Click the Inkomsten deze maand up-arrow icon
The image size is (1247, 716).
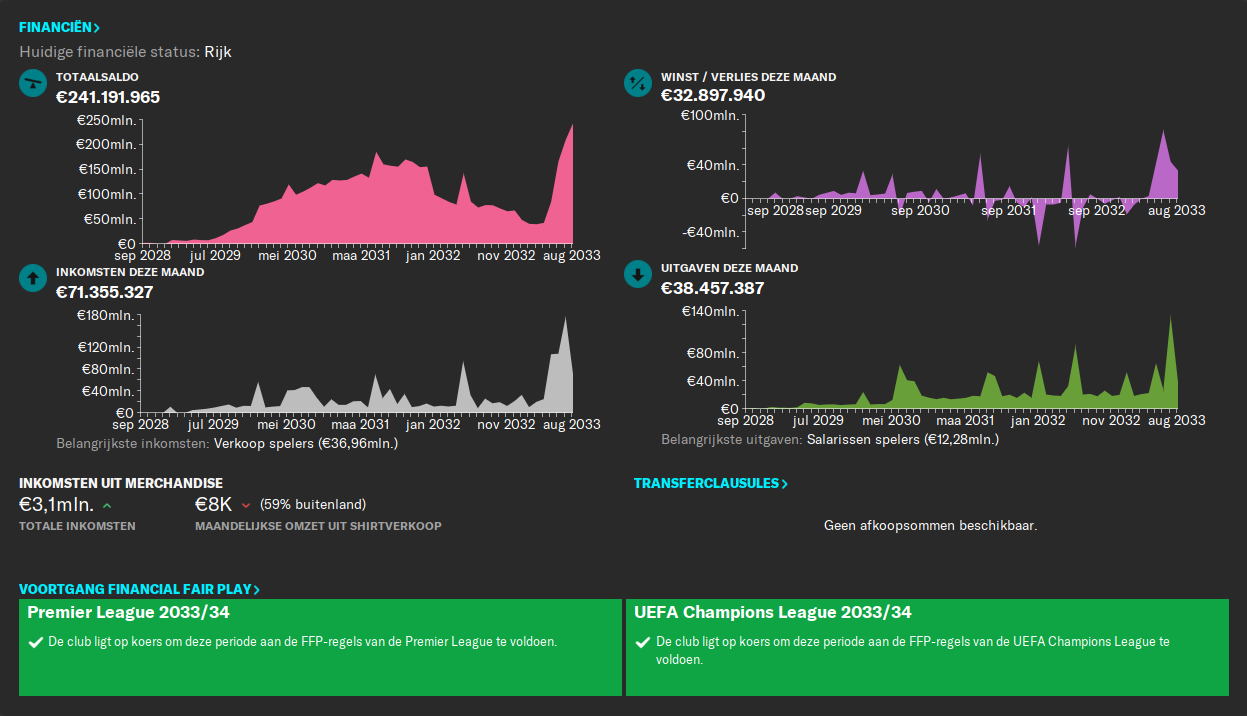[33, 278]
